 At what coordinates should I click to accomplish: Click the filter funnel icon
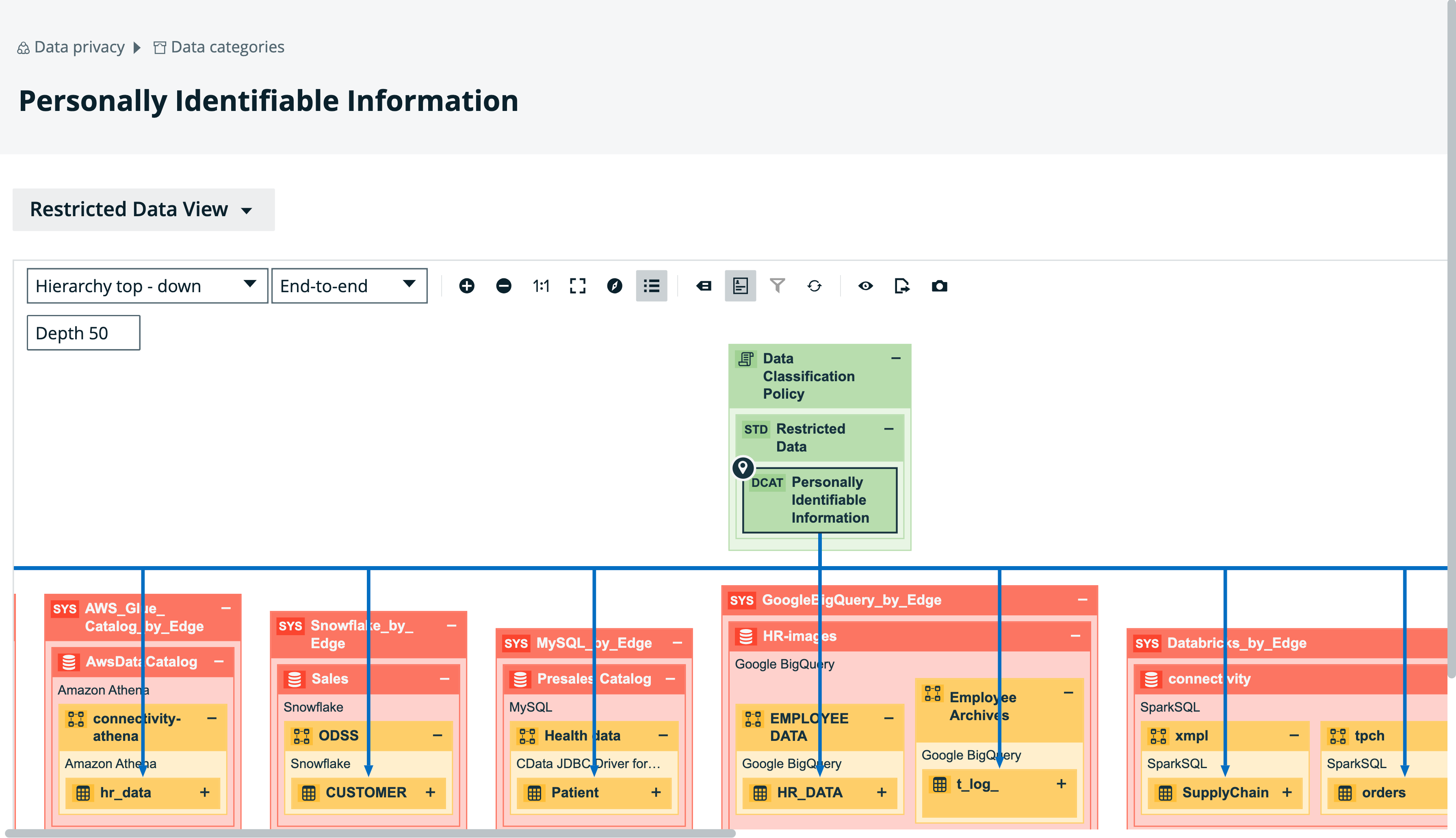point(777,286)
